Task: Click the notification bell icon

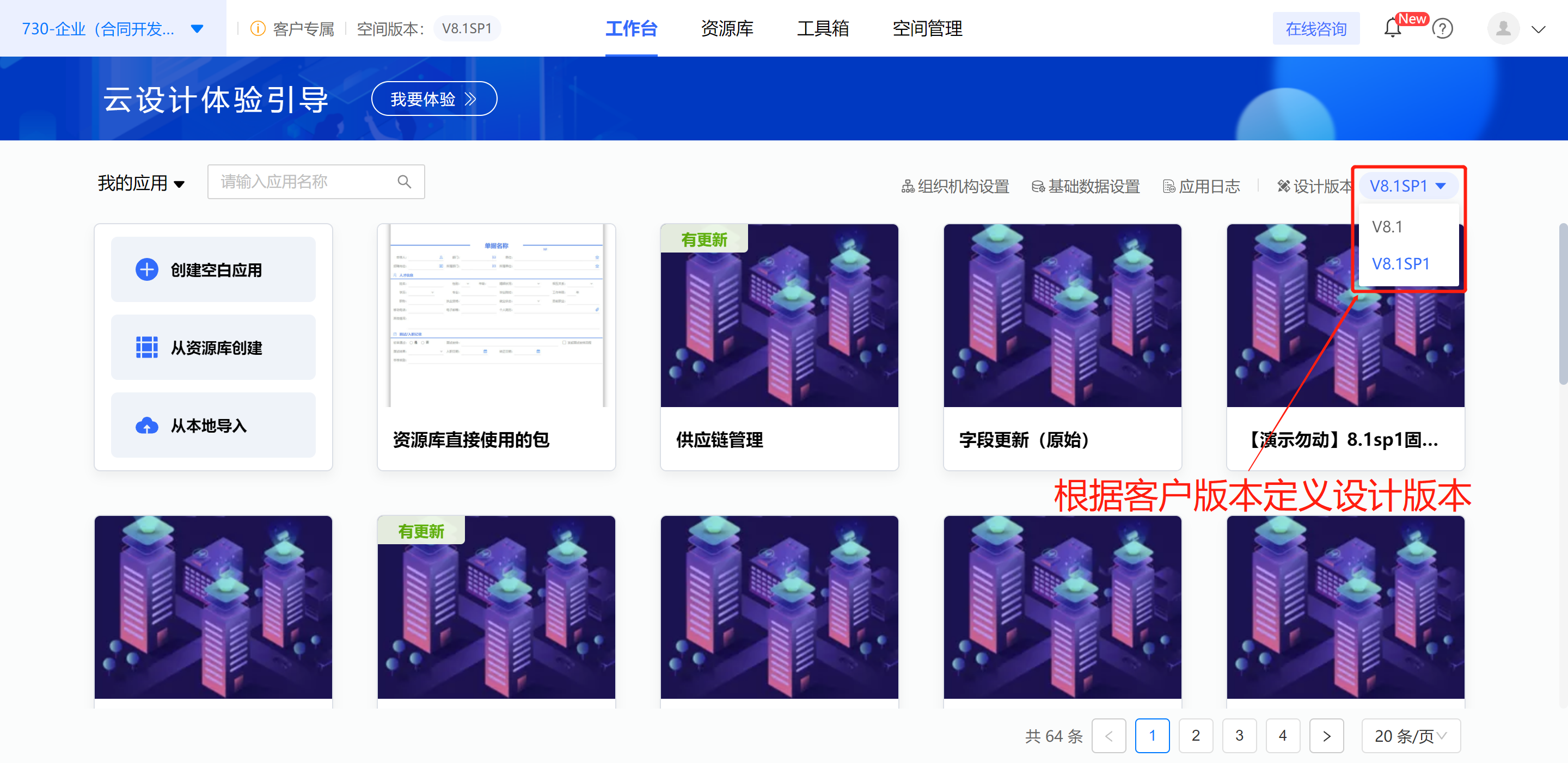Action: (1392, 29)
